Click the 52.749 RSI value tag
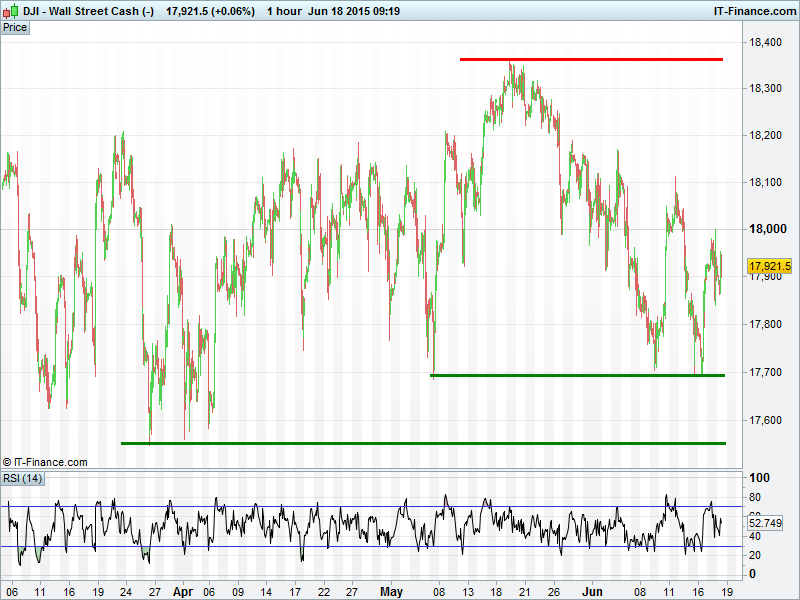 [765, 523]
